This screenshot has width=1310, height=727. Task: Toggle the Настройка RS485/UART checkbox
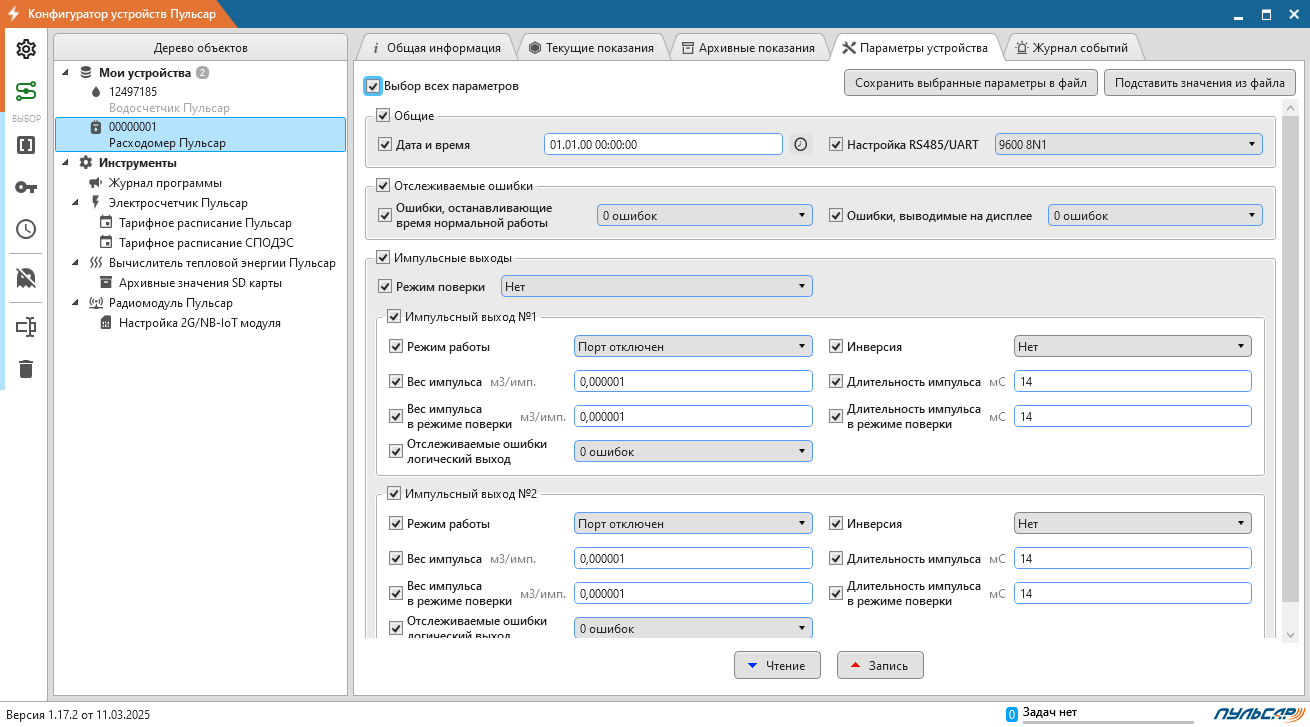pyautogui.click(x=836, y=145)
